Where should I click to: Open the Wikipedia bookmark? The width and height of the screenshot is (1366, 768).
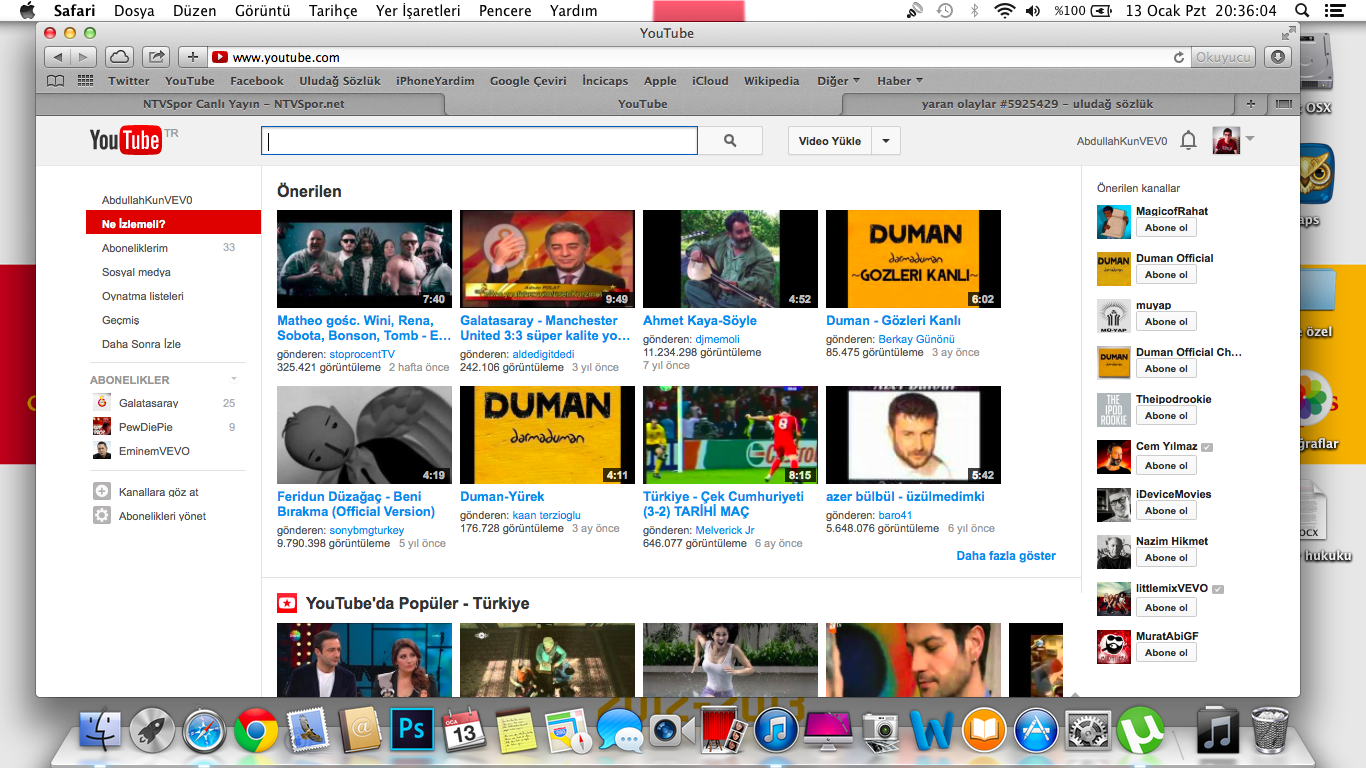772,81
